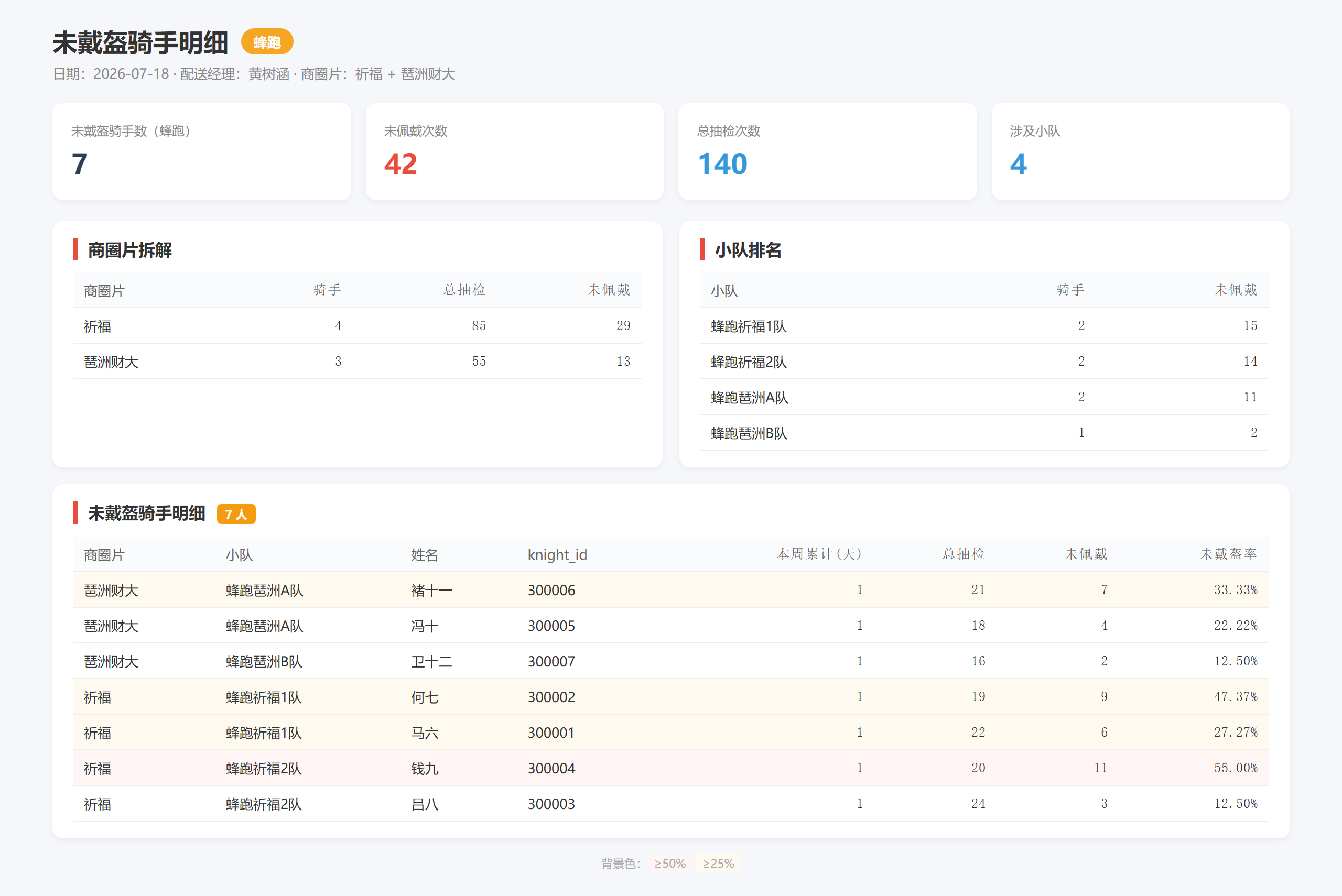Click 总抽检 header in 商圈片拆解 table
This screenshot has height=896, width=1342.
464,290
